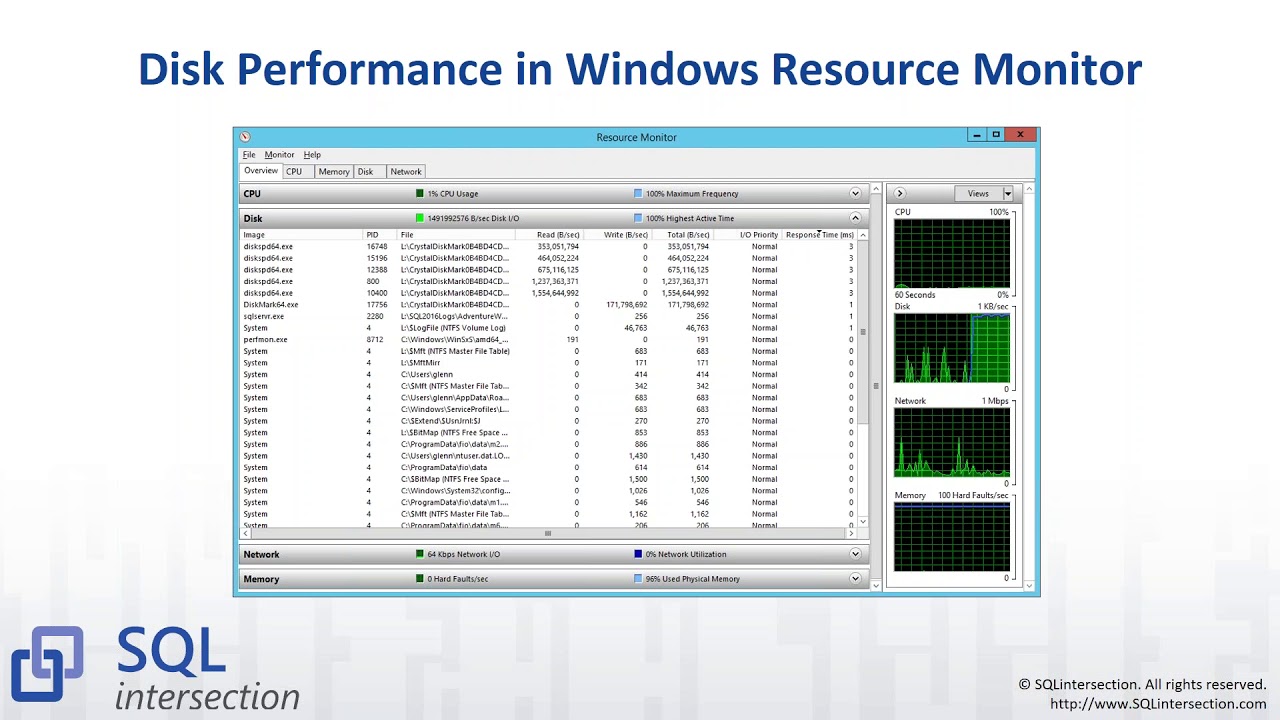Screen dimensions: 1280x720
Task: Select the diskspd64.exe row with PID 15196
Action: pos(548,258)
